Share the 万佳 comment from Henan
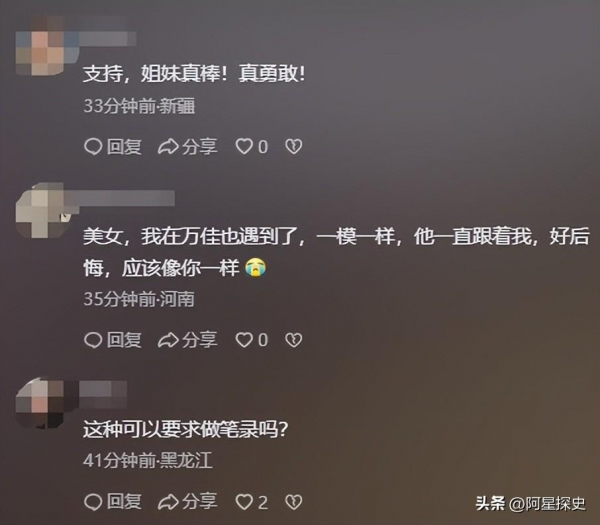 (188, 340)
